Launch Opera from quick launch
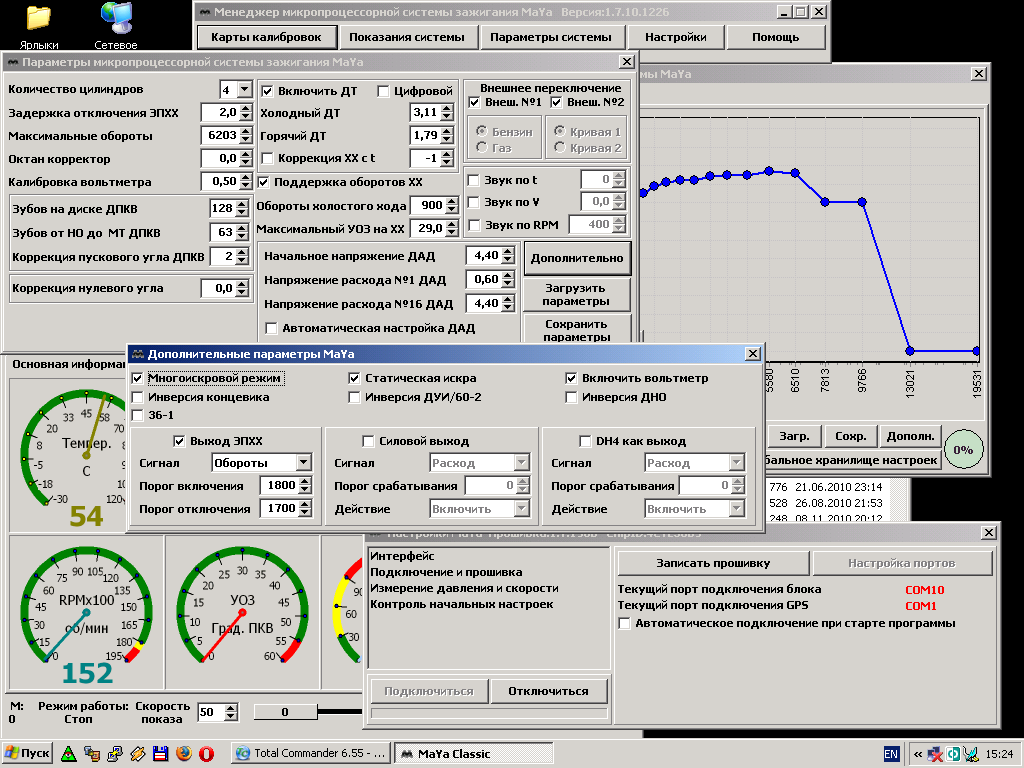Viewport: 1024px width, 768px height. click(x=206, y=754)
